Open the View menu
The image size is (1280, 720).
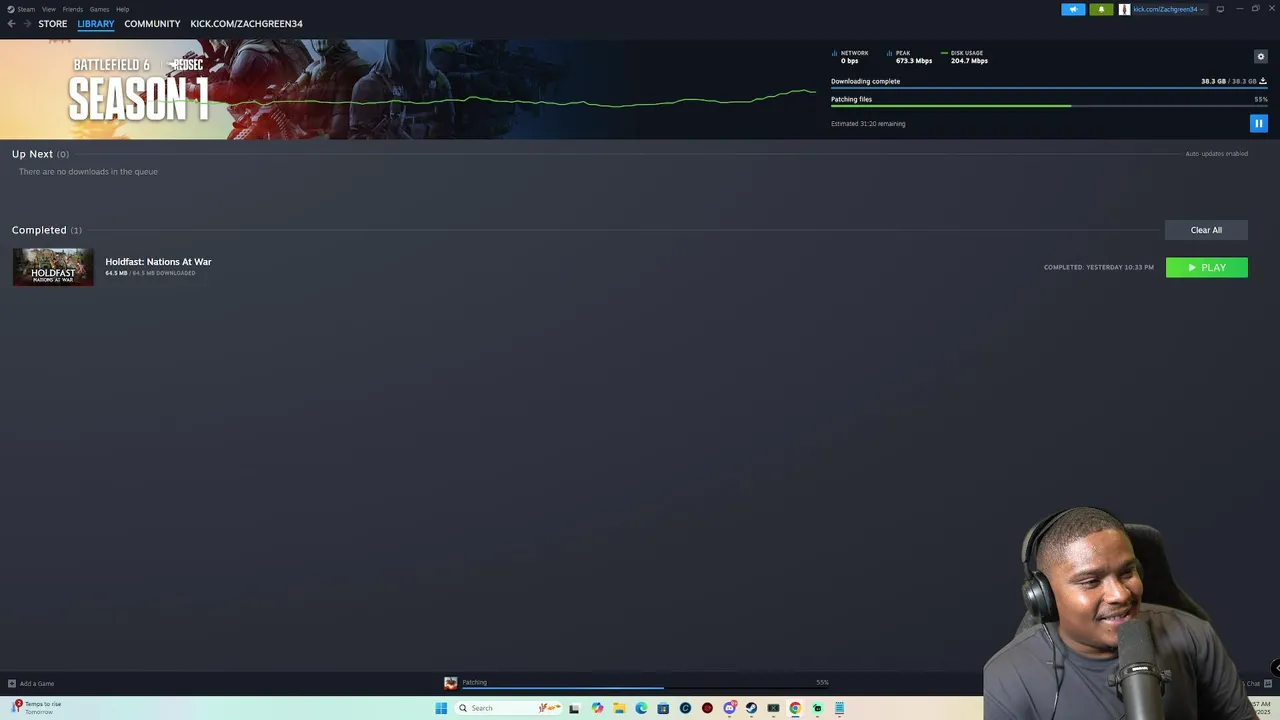pos(48,9)
